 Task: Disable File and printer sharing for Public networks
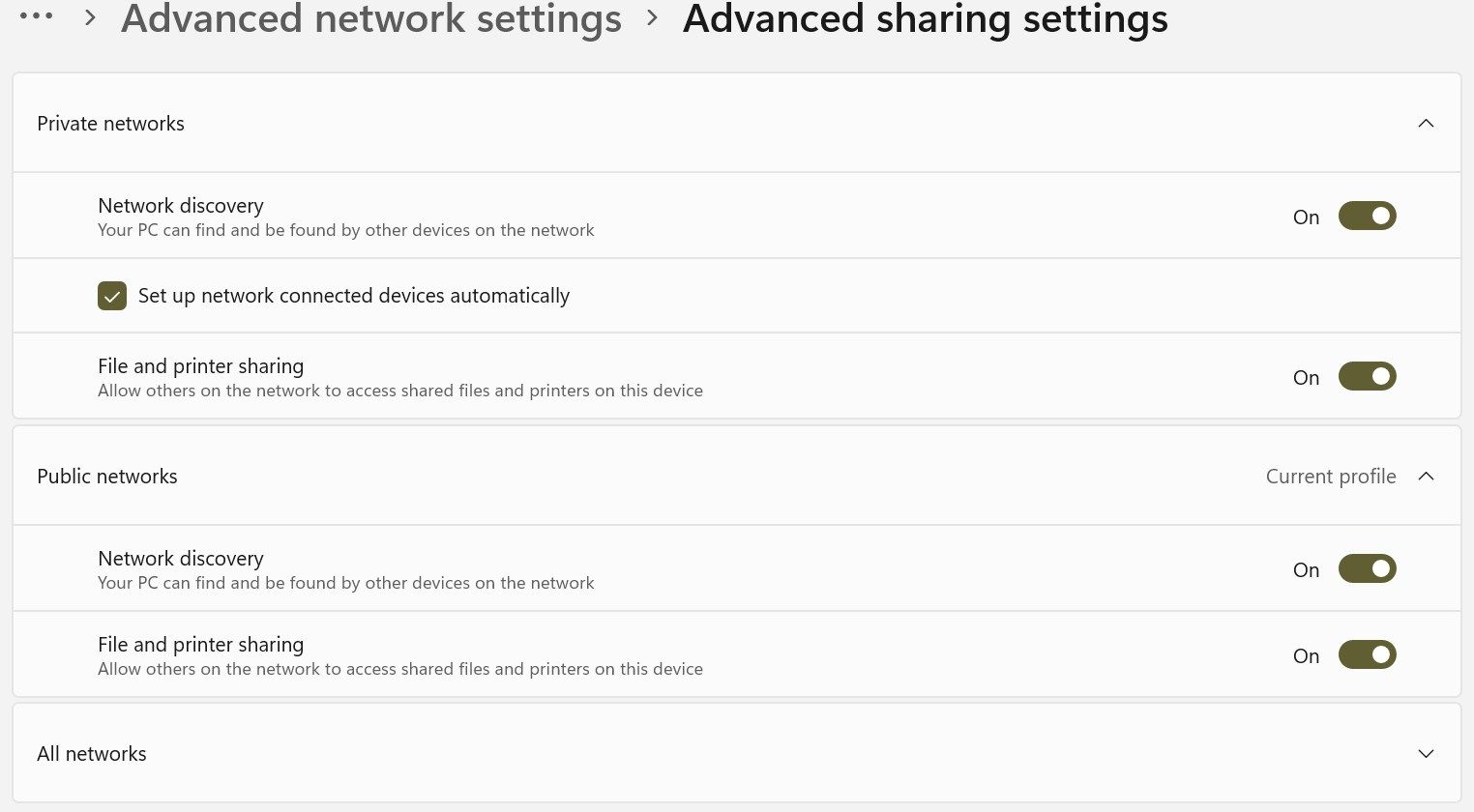click(x=1367, y=654)
